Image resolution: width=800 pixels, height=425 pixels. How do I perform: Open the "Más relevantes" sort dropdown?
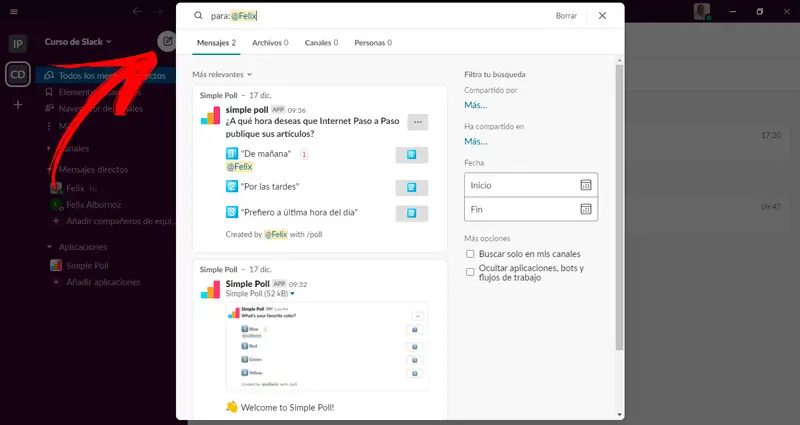tap(222, 74)
